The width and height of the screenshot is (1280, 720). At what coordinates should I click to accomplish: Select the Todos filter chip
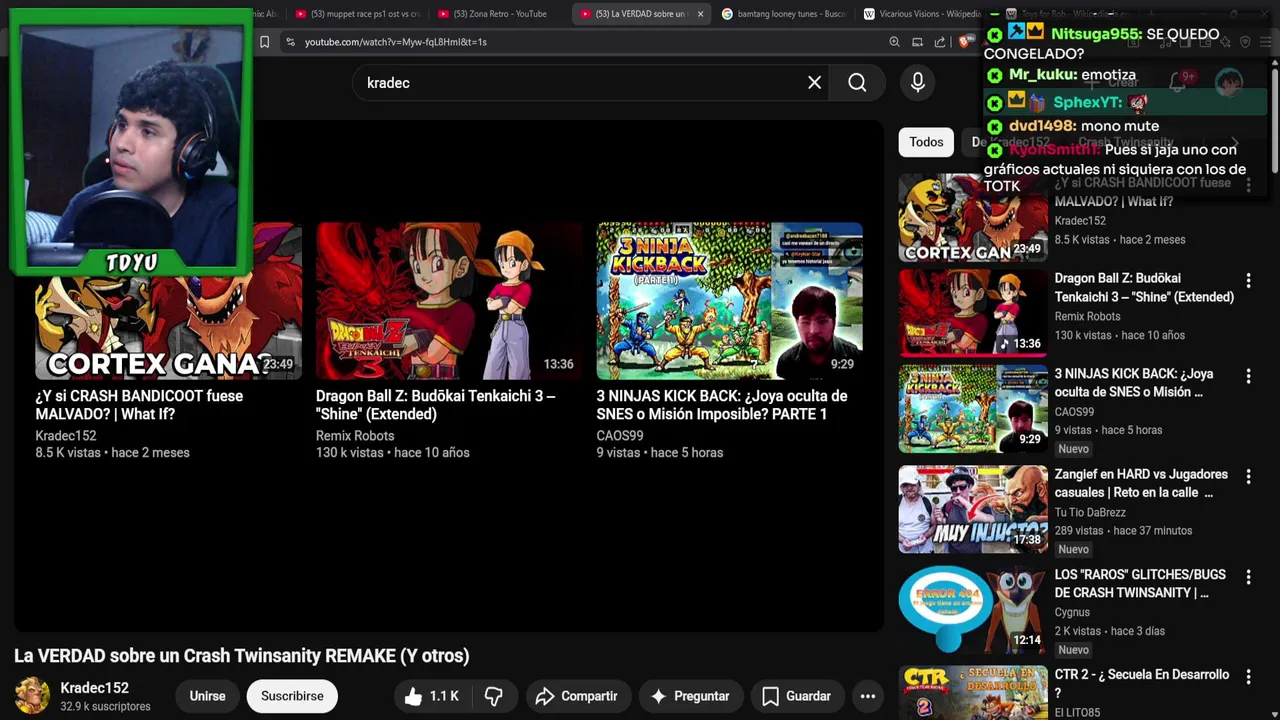[926, 142]
